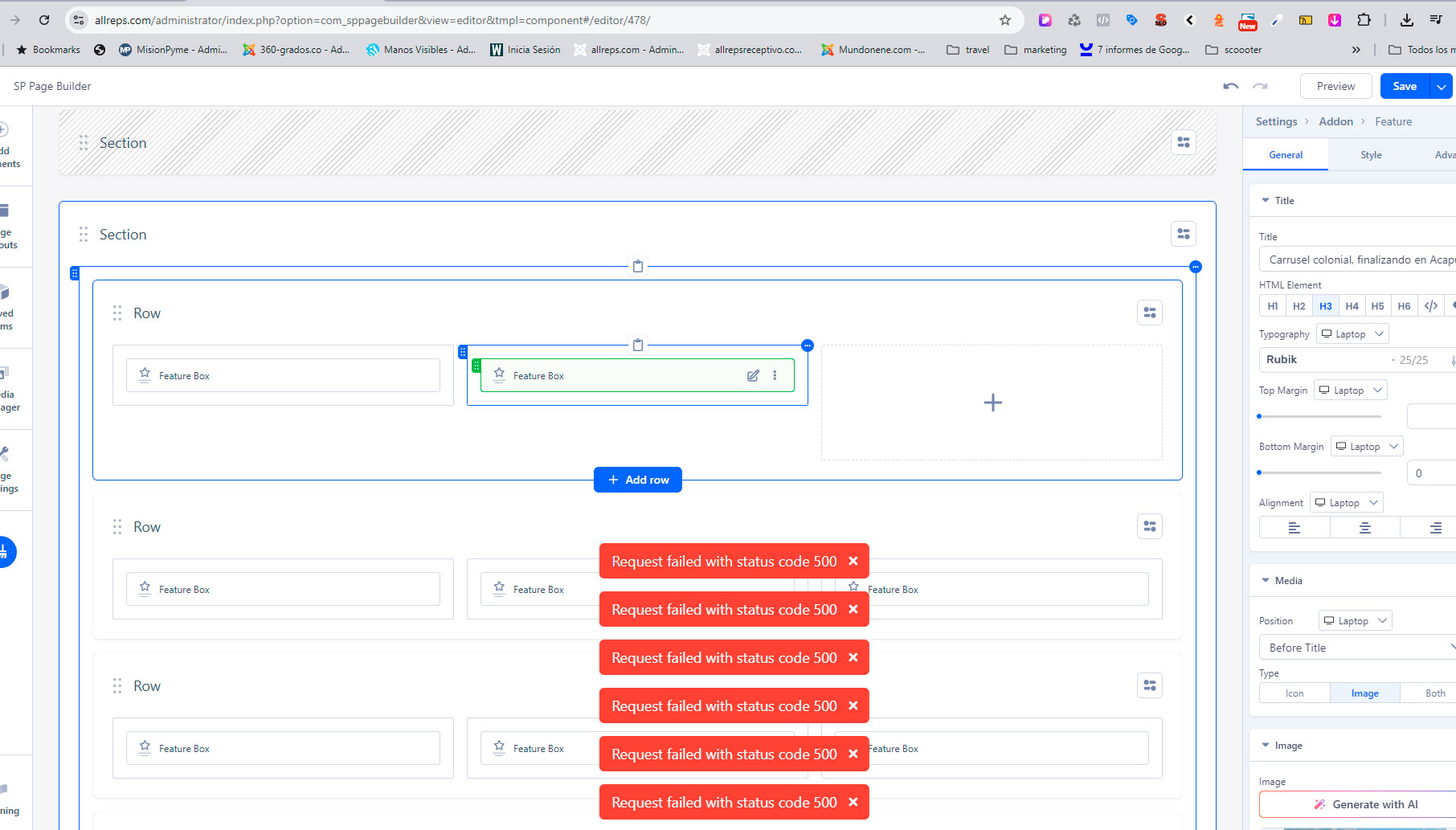Click the redo arrow icon
The width and height of the screenshot is (1456, 830).
(1260, 86)
